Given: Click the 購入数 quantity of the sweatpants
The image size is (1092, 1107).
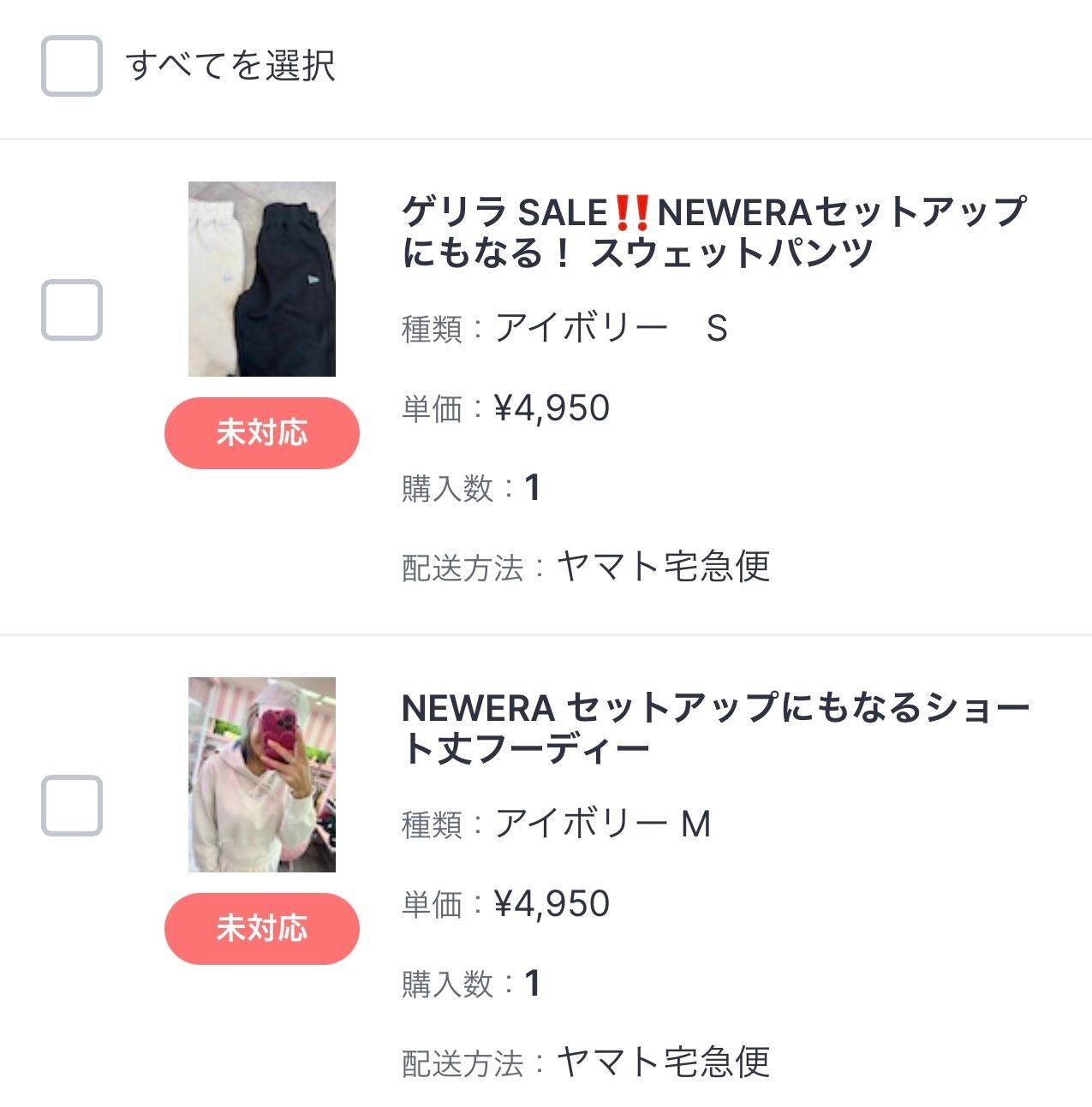Looking at the screenshot, I should point(532,488).
